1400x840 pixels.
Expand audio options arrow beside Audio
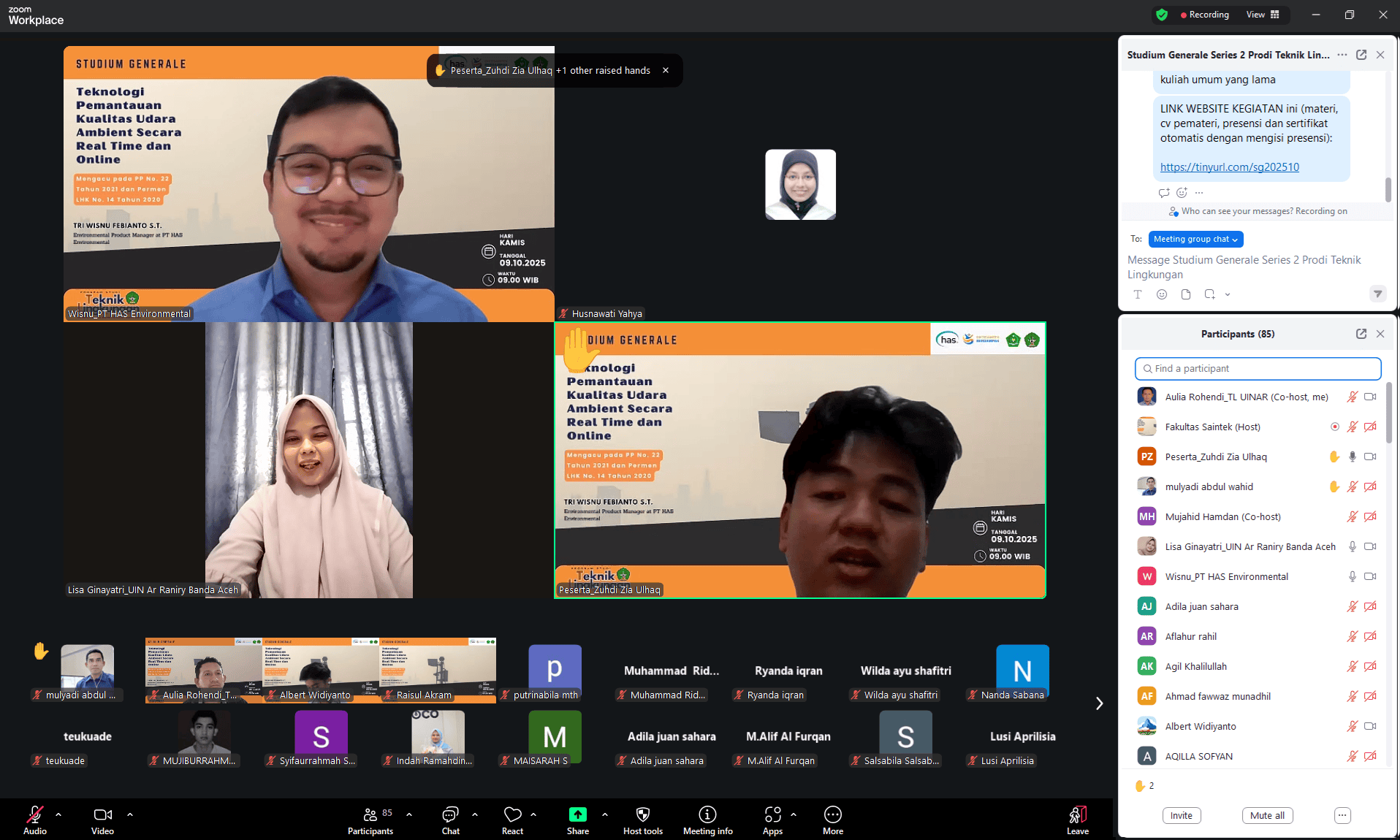[58, 814]
